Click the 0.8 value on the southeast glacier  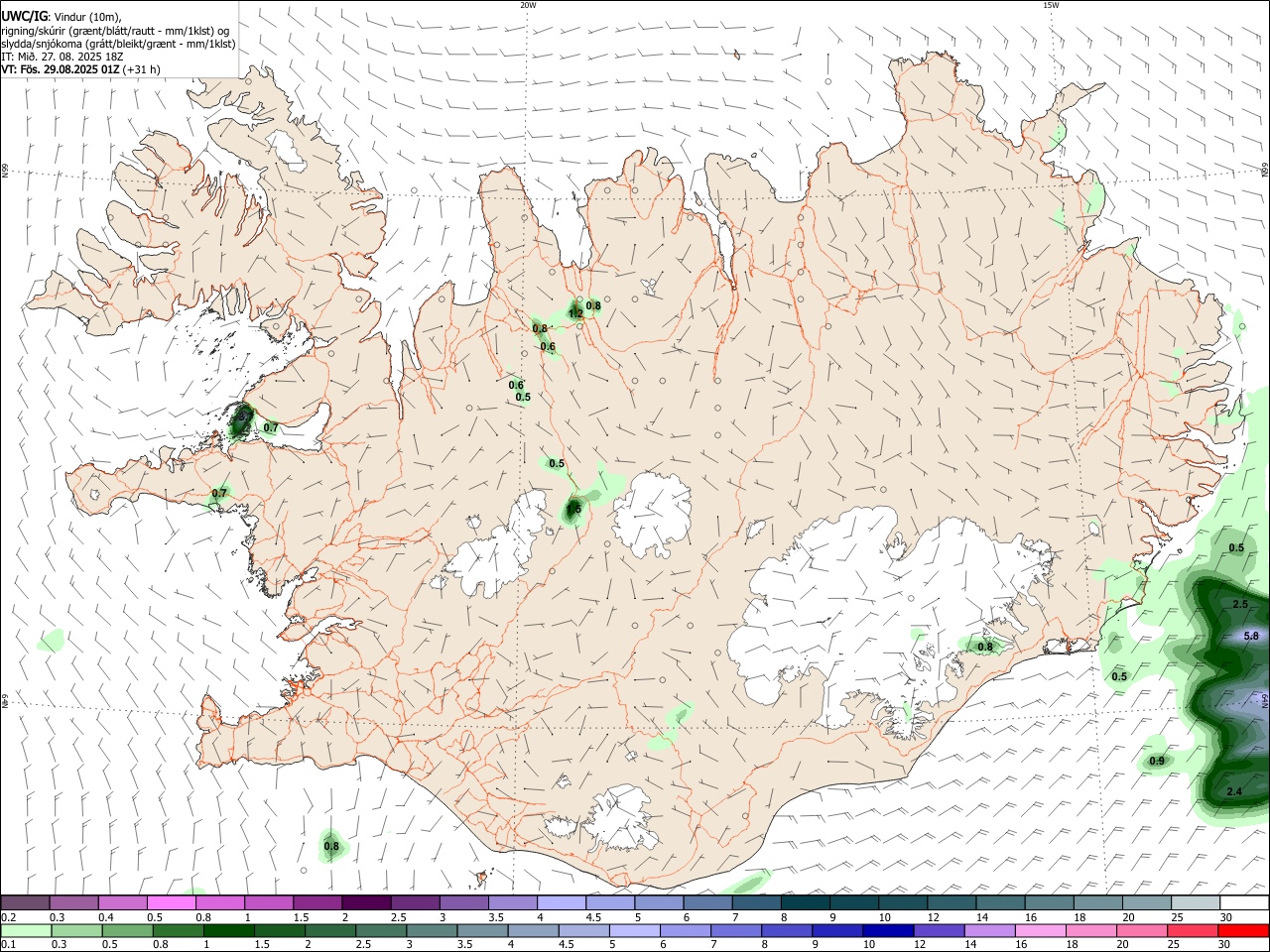[985, 647]
